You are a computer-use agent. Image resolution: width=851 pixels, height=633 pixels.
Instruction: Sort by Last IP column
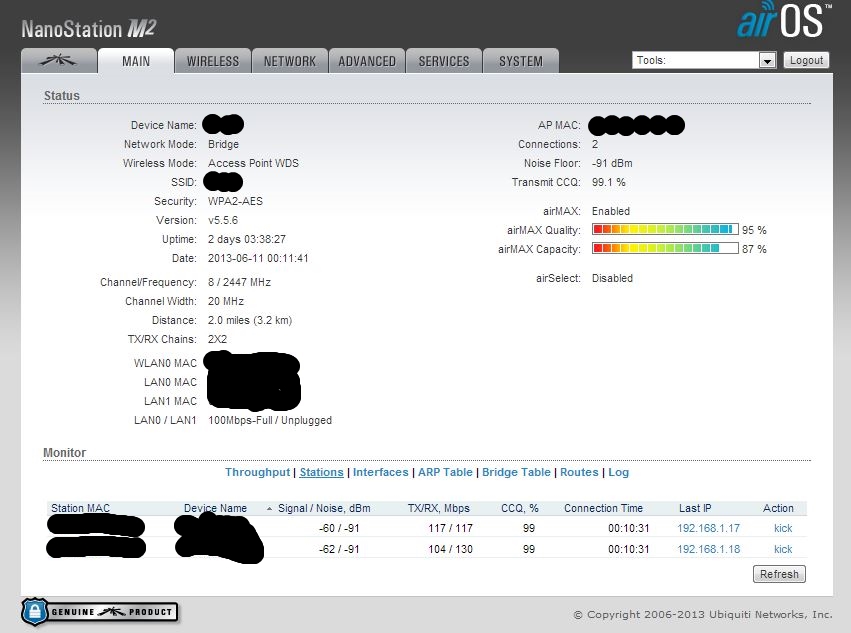pos(695,508)
